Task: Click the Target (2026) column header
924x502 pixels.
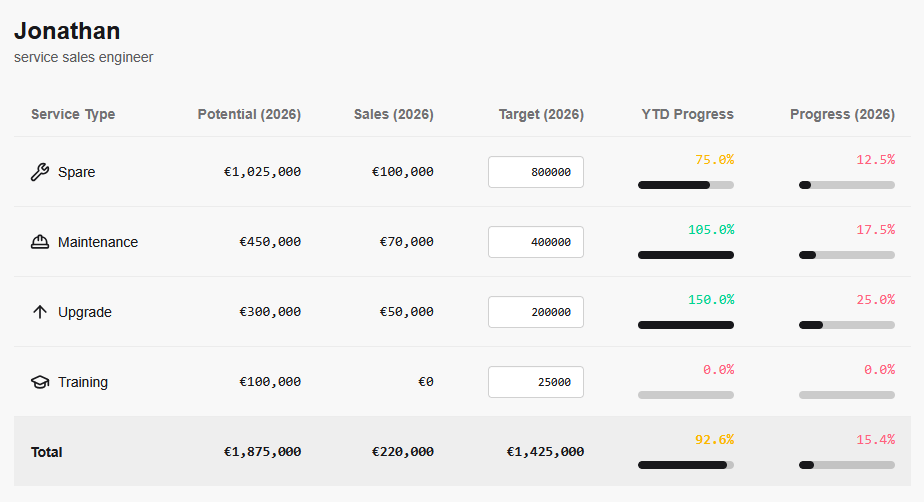Action: (541, 114)
